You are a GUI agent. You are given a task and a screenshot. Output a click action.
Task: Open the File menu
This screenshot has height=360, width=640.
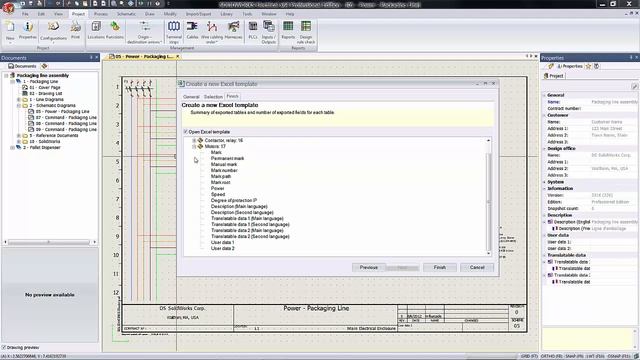(x=25, y=14)
